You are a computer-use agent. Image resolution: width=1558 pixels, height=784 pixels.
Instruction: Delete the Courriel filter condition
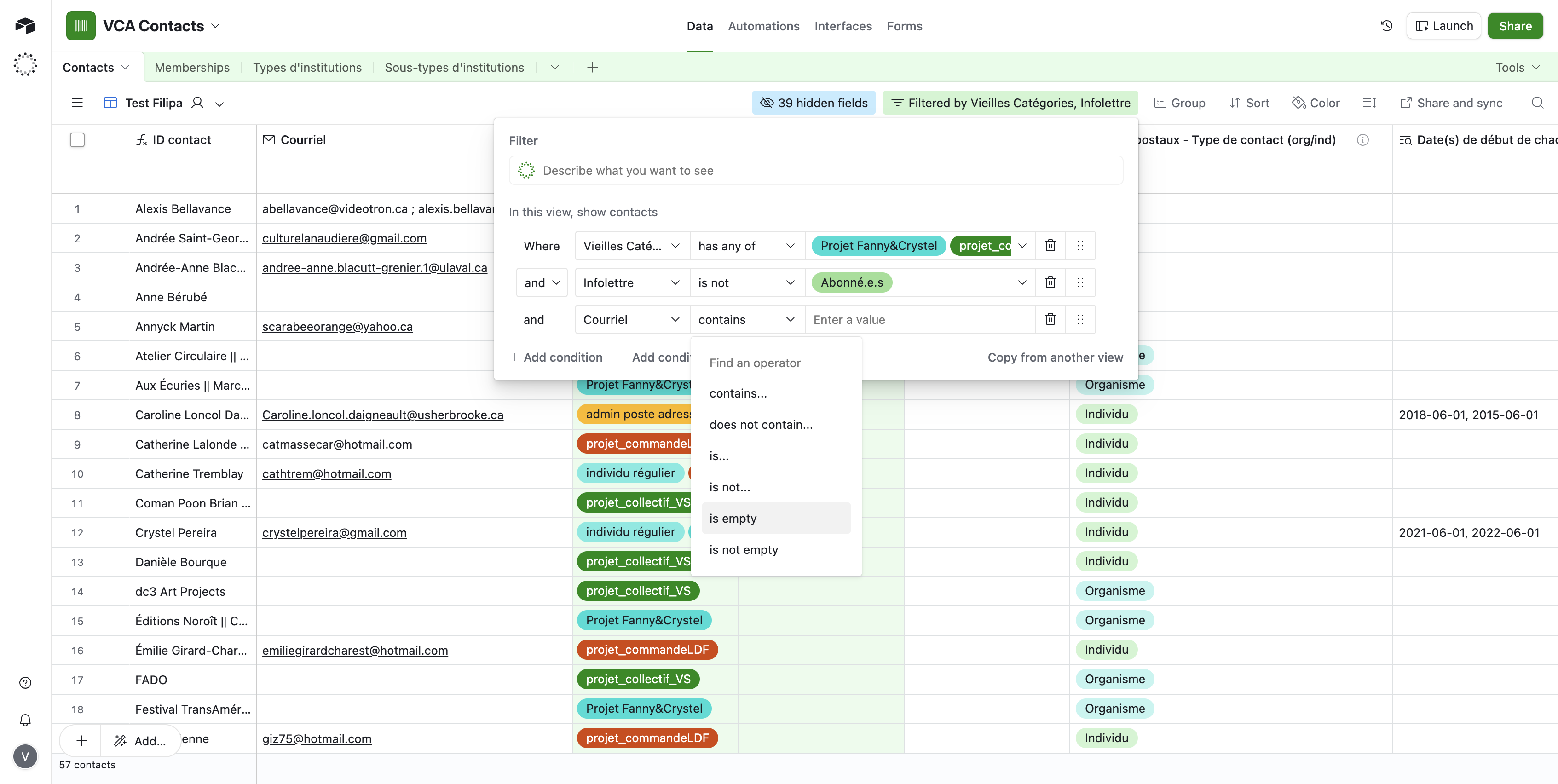click(1050, 319)
